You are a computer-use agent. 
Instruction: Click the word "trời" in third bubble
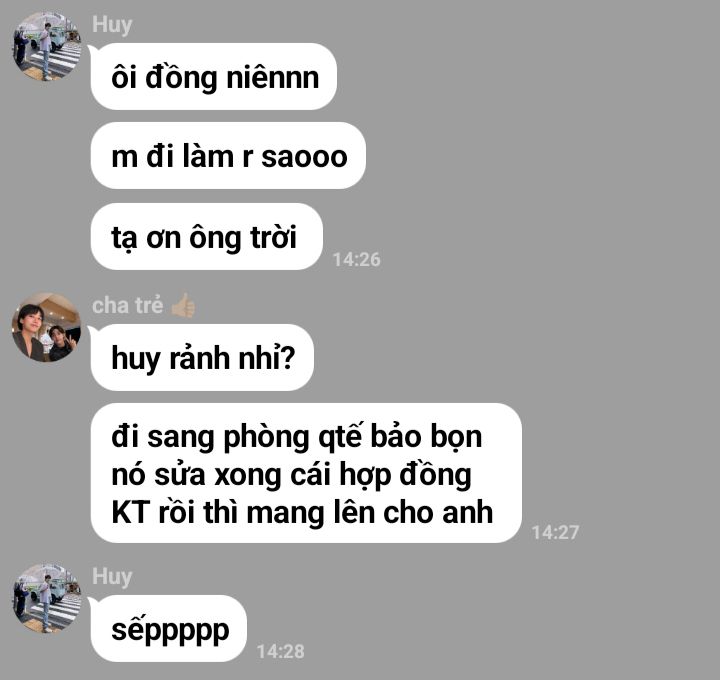pos(274,237)
